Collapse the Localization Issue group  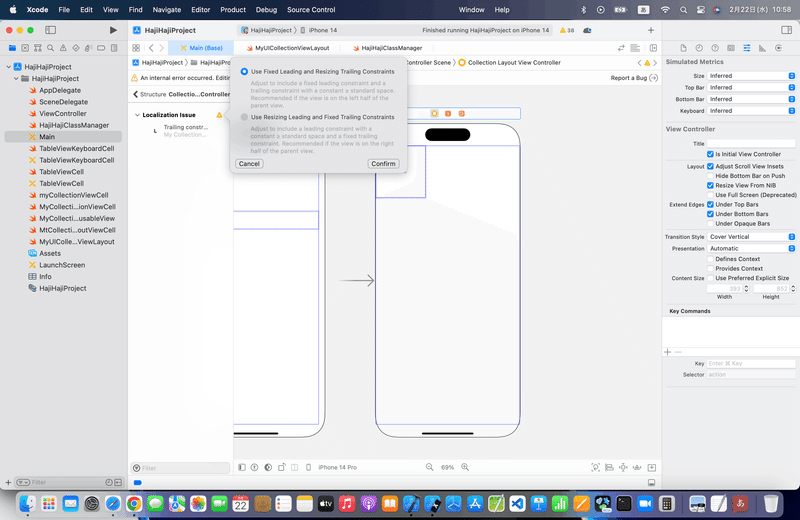coord(137,115)
